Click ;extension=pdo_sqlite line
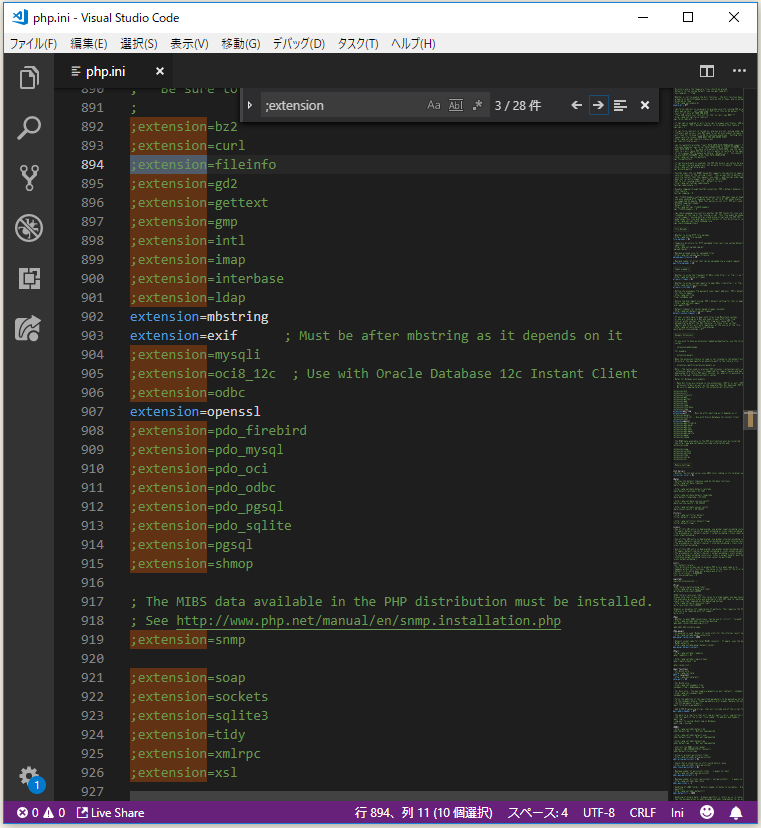Viewport: 761px width, 828px height. 211,525
